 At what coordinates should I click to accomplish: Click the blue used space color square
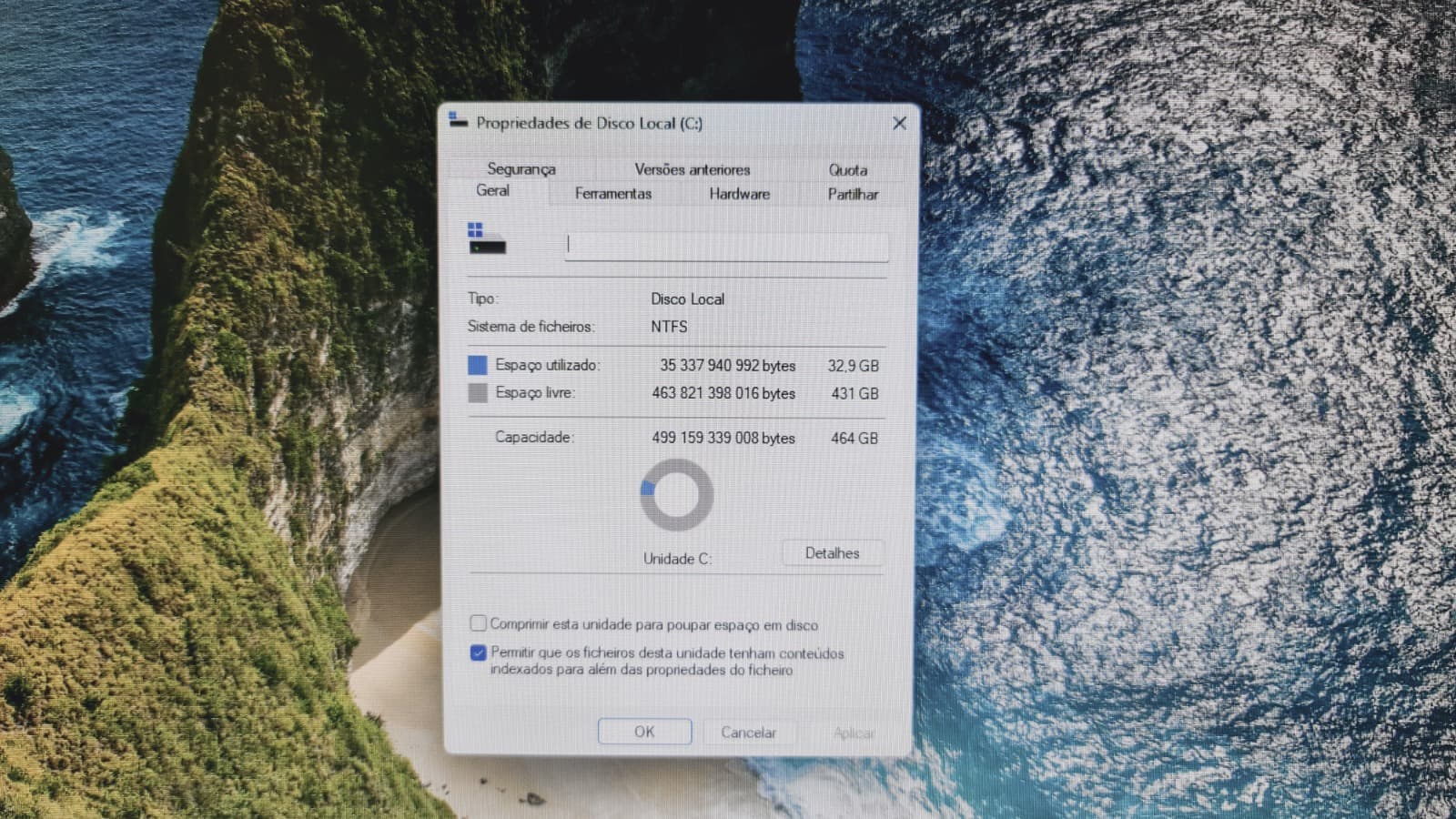point(478,365)
